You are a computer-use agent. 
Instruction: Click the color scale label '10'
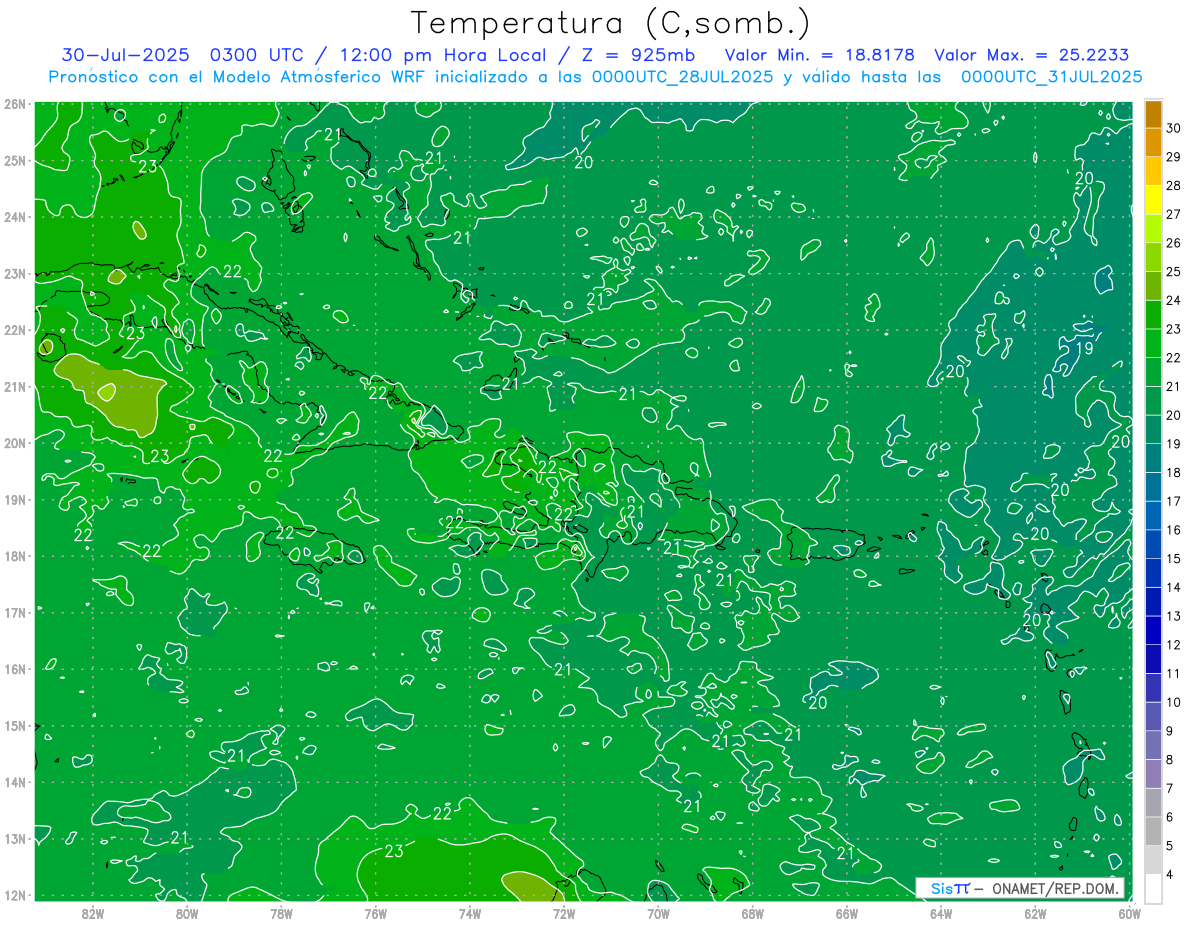(x=1174, y=702)
